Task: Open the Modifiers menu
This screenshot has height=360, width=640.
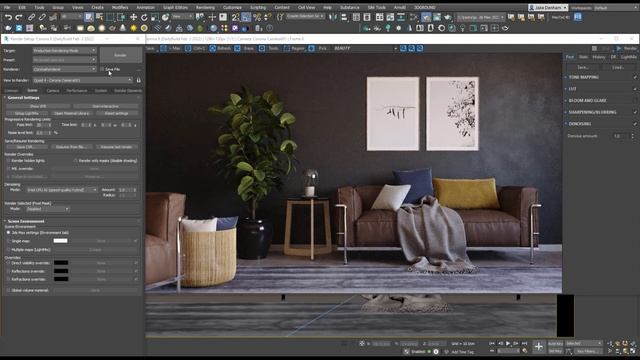Action: pyautogui.click(x=120, y=7)
